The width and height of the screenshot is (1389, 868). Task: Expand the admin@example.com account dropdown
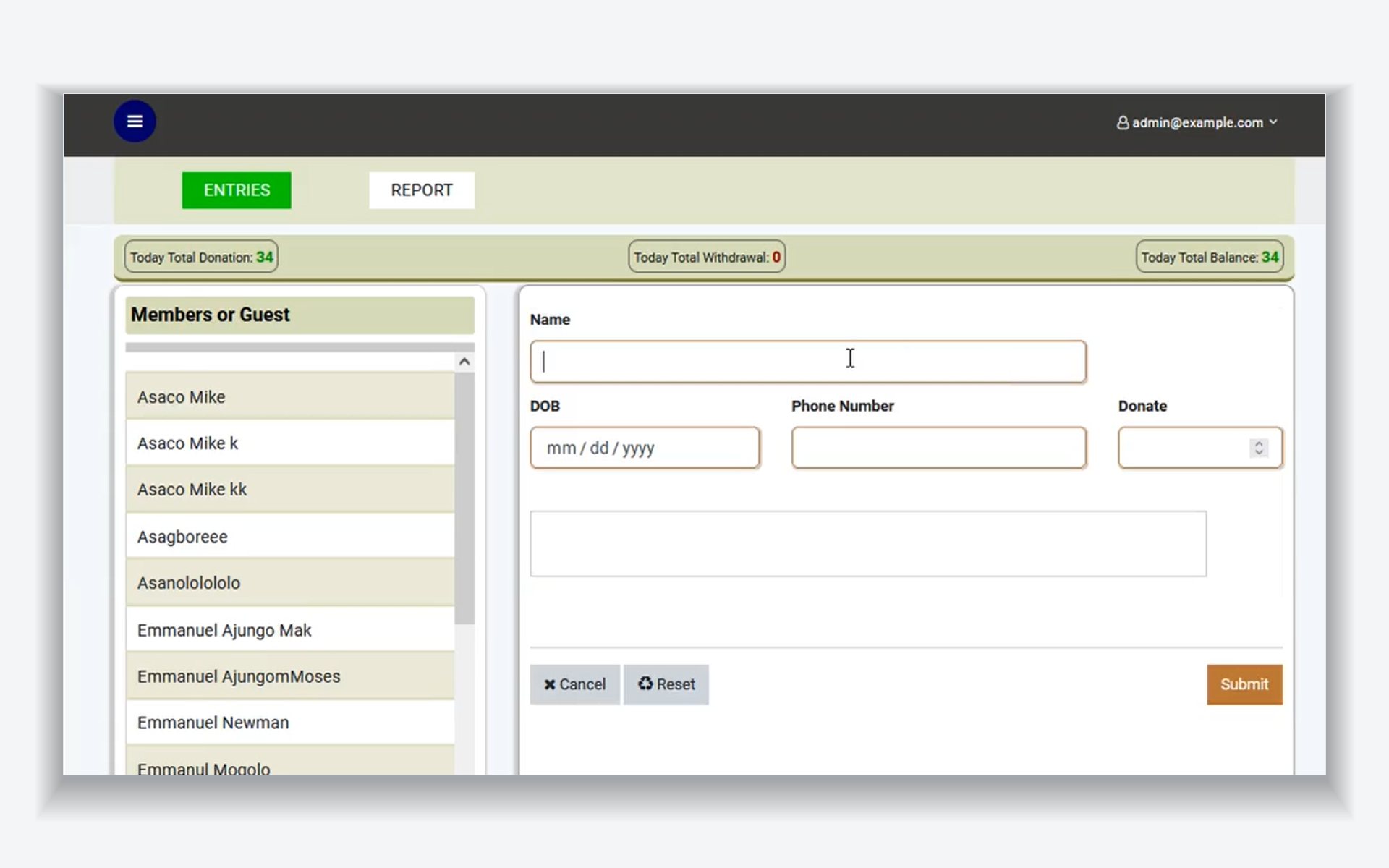[x=1197, y=123]
